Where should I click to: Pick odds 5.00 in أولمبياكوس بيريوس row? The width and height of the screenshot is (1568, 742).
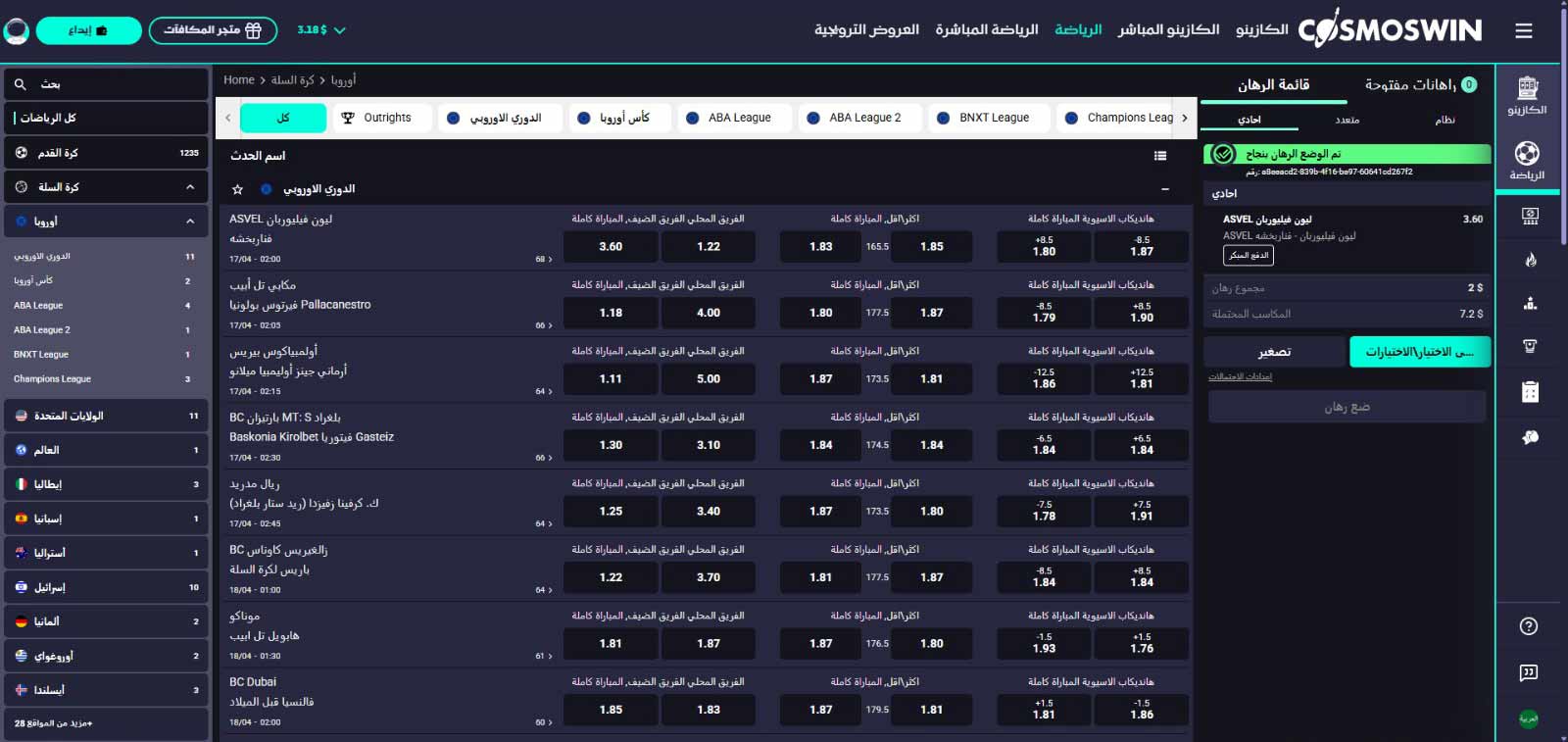709,379
